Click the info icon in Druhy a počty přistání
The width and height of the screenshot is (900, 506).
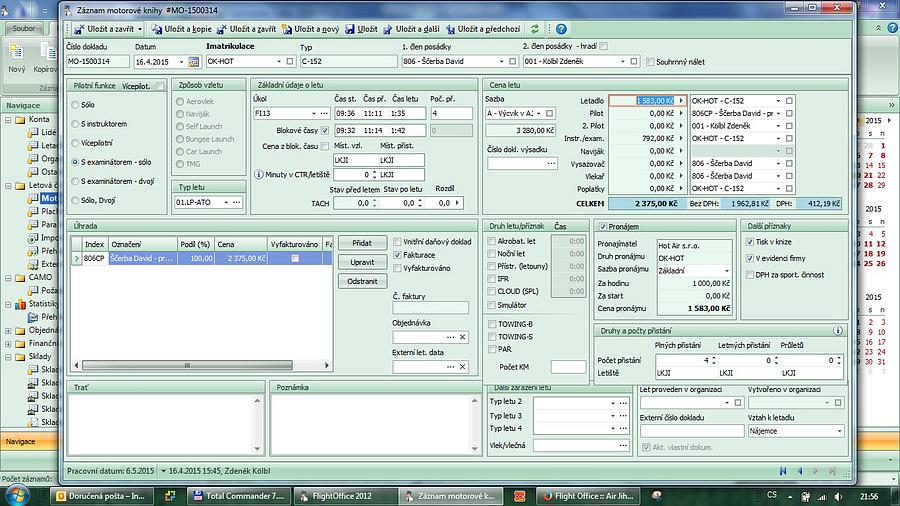click(837, 330)
